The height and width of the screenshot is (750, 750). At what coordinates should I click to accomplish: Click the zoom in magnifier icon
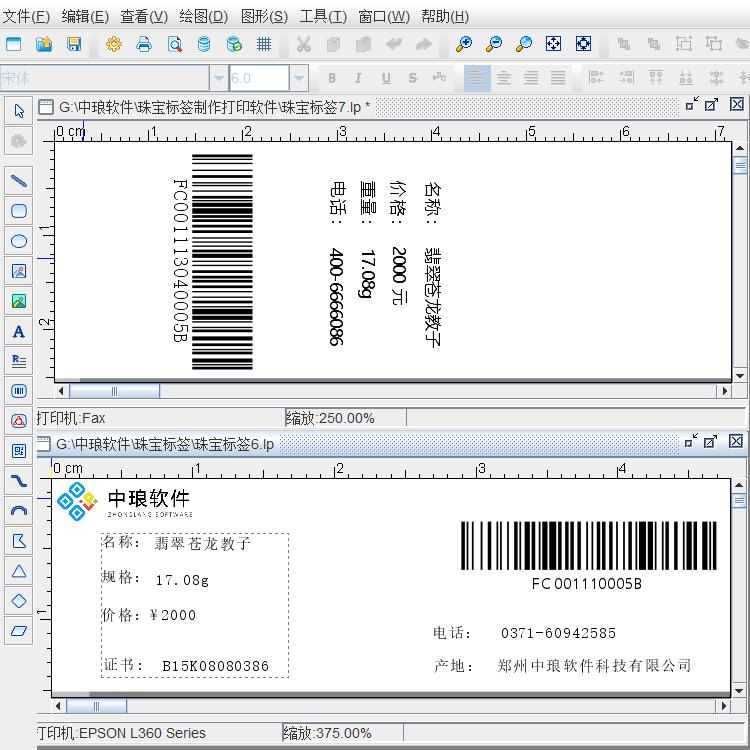click(463, 44)
